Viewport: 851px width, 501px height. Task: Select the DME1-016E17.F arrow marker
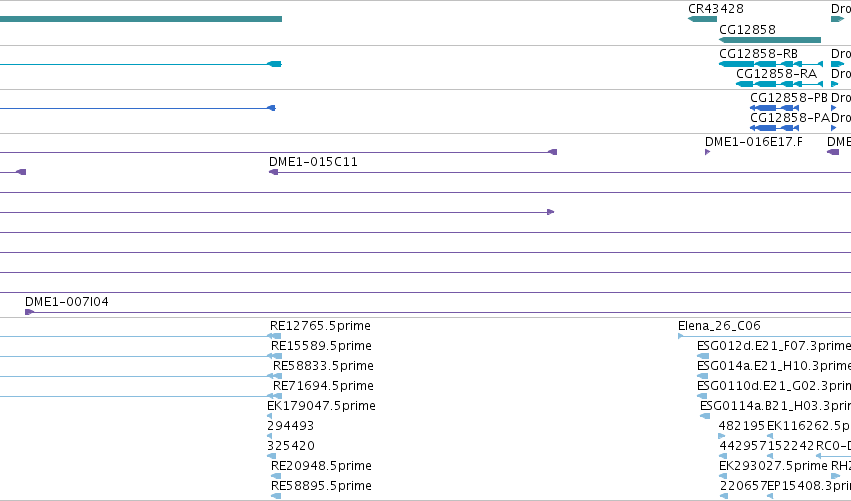(x=708, y=152)
